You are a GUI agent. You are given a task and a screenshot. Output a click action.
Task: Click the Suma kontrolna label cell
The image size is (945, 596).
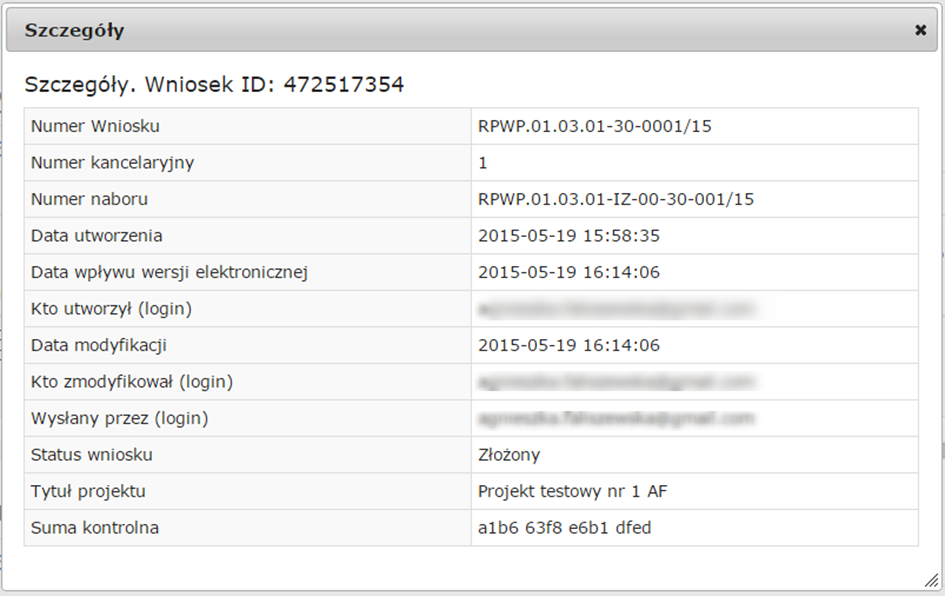[248, 528]
